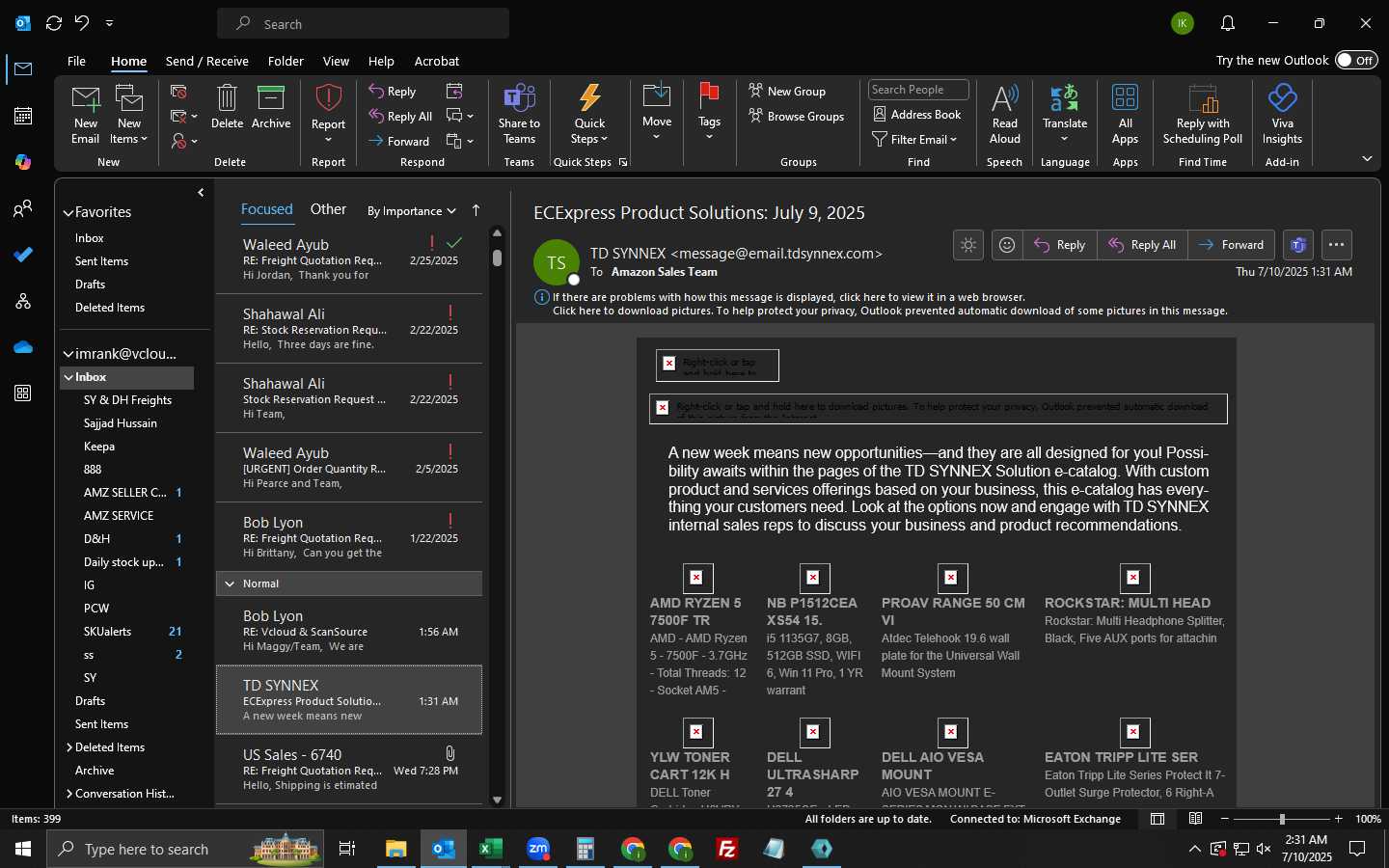Click Reply with Scheduling Poll

pos(1203,114)
